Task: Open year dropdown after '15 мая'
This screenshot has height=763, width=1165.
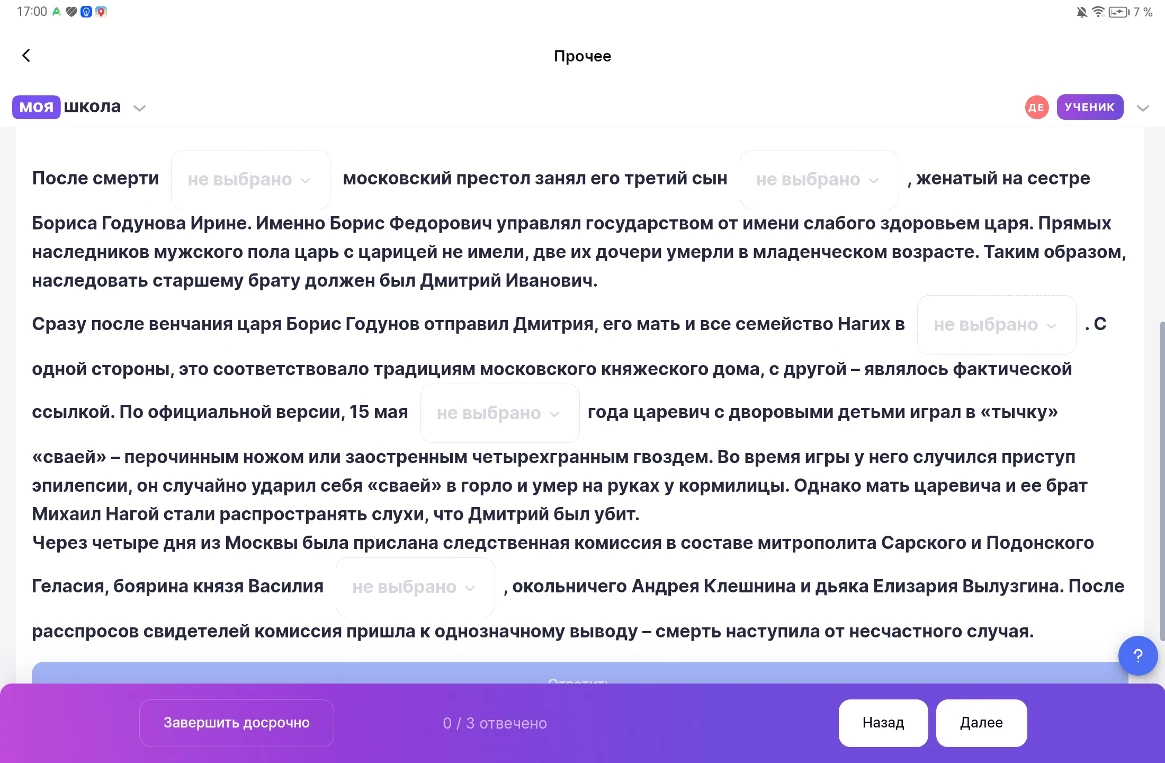Action: [499, 413]
